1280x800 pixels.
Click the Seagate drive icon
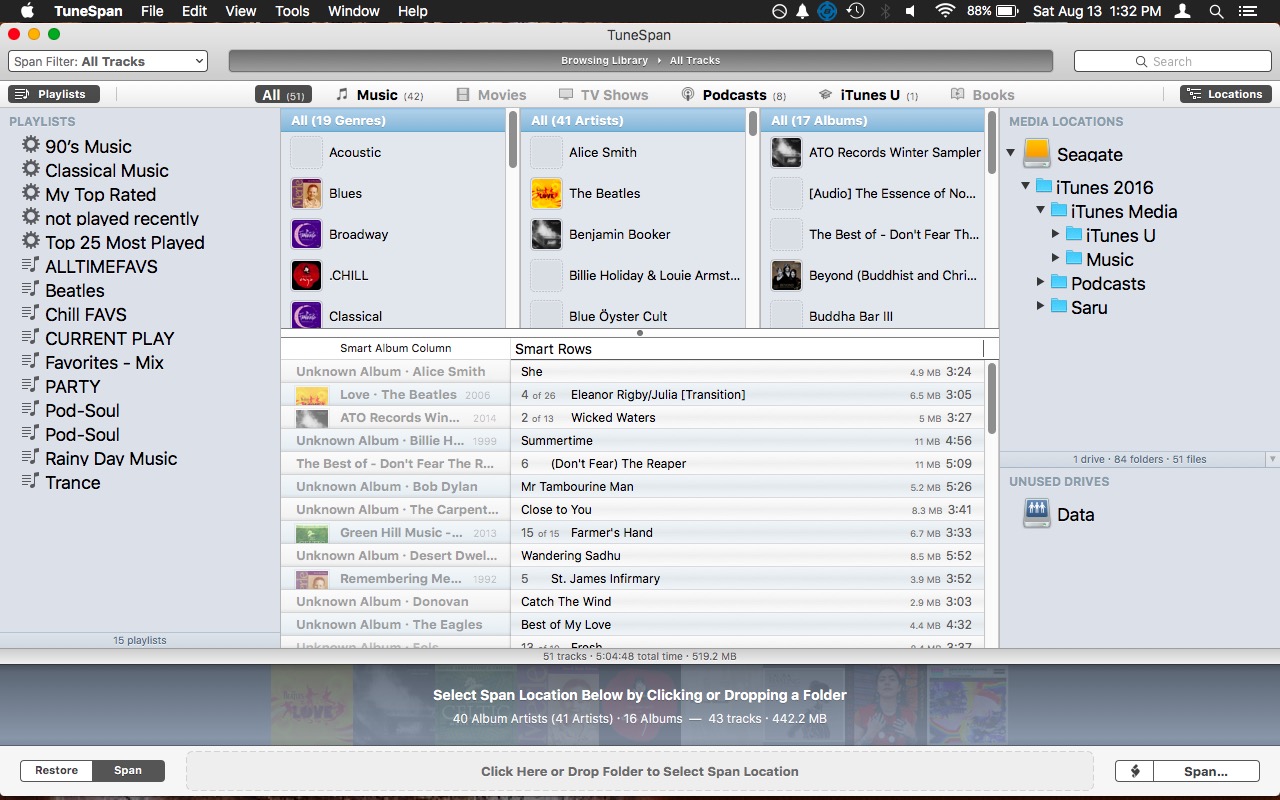click(x=1038, y=154)
